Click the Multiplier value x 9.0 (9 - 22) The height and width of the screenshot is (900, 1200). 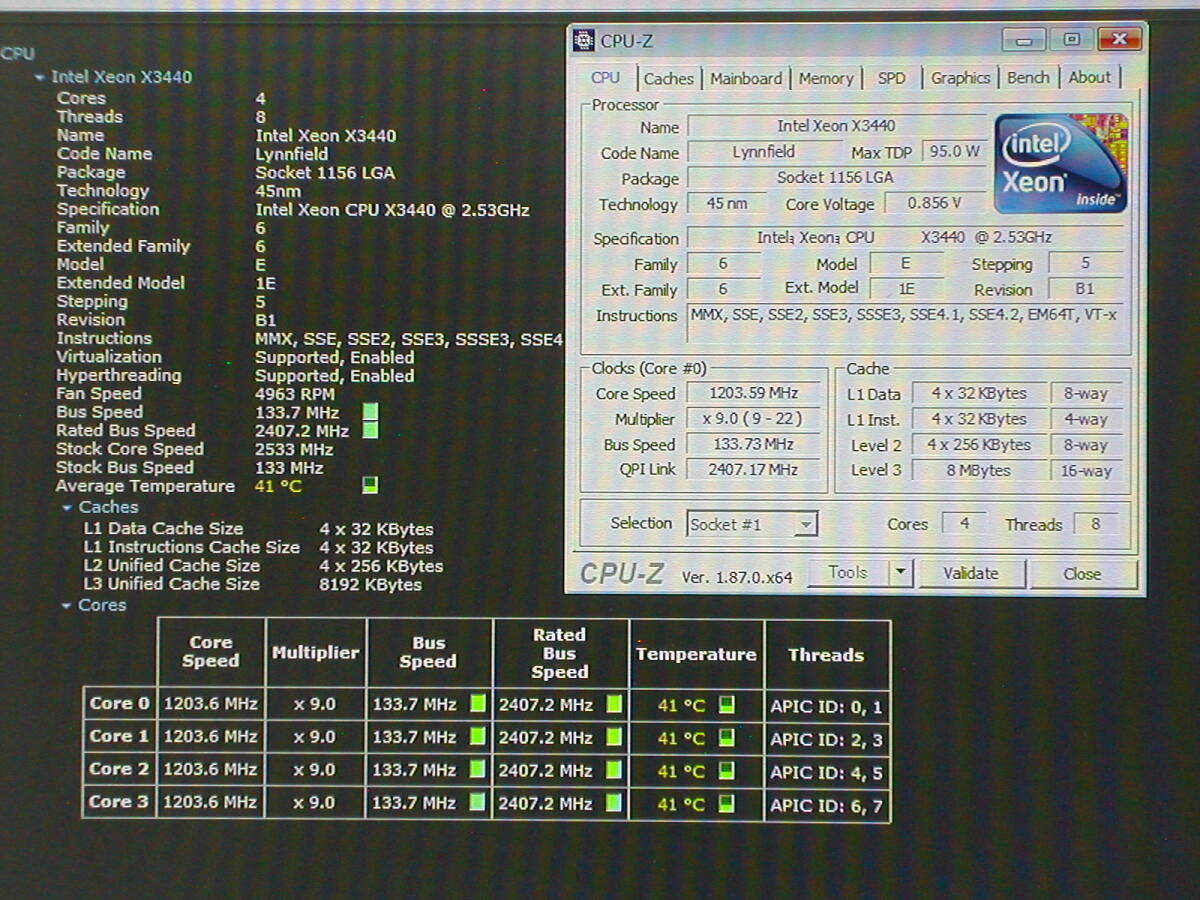tap(754, 419)
